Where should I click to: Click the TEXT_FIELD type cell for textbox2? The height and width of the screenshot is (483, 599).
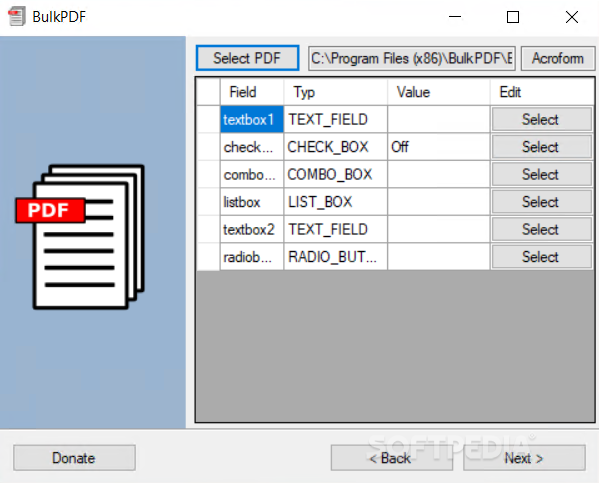point(335,230)
